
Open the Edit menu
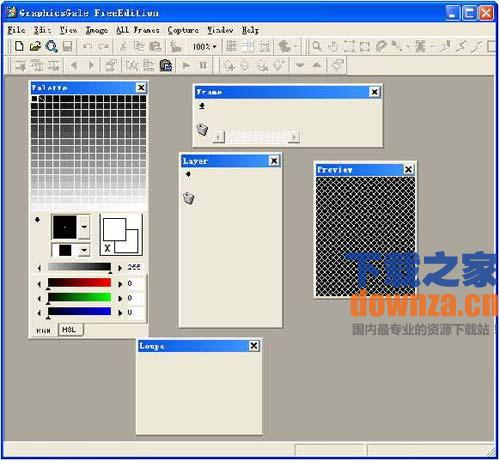(x=42, y=30)
